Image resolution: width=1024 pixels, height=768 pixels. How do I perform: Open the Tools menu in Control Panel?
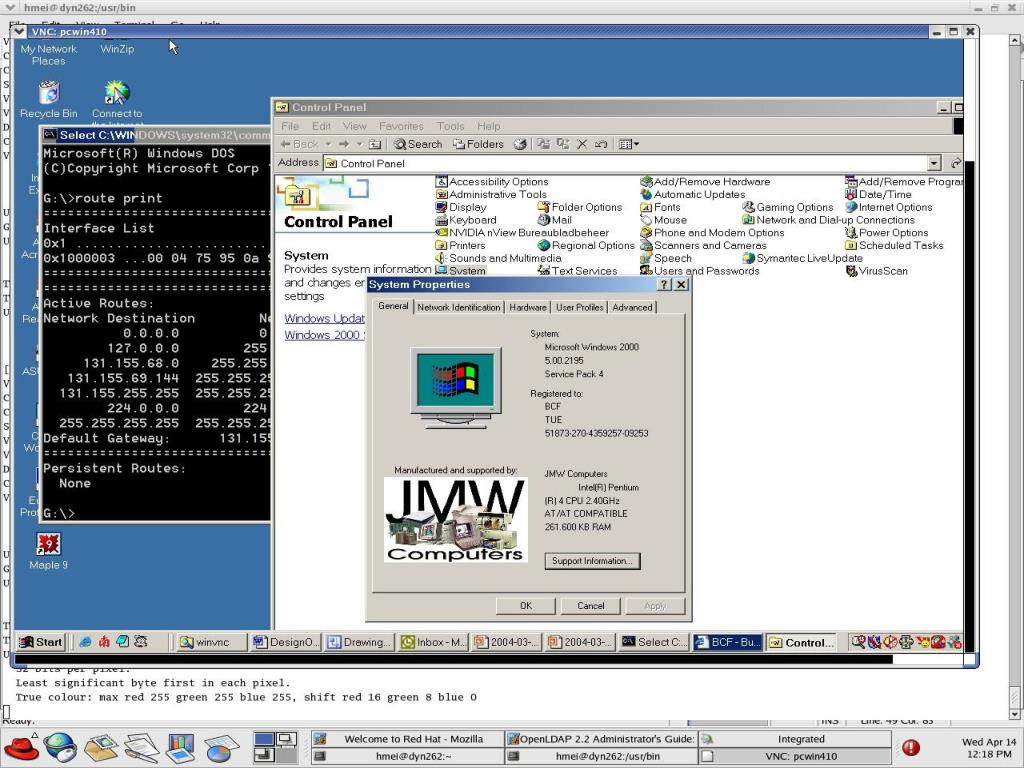[x=450, y=126]
